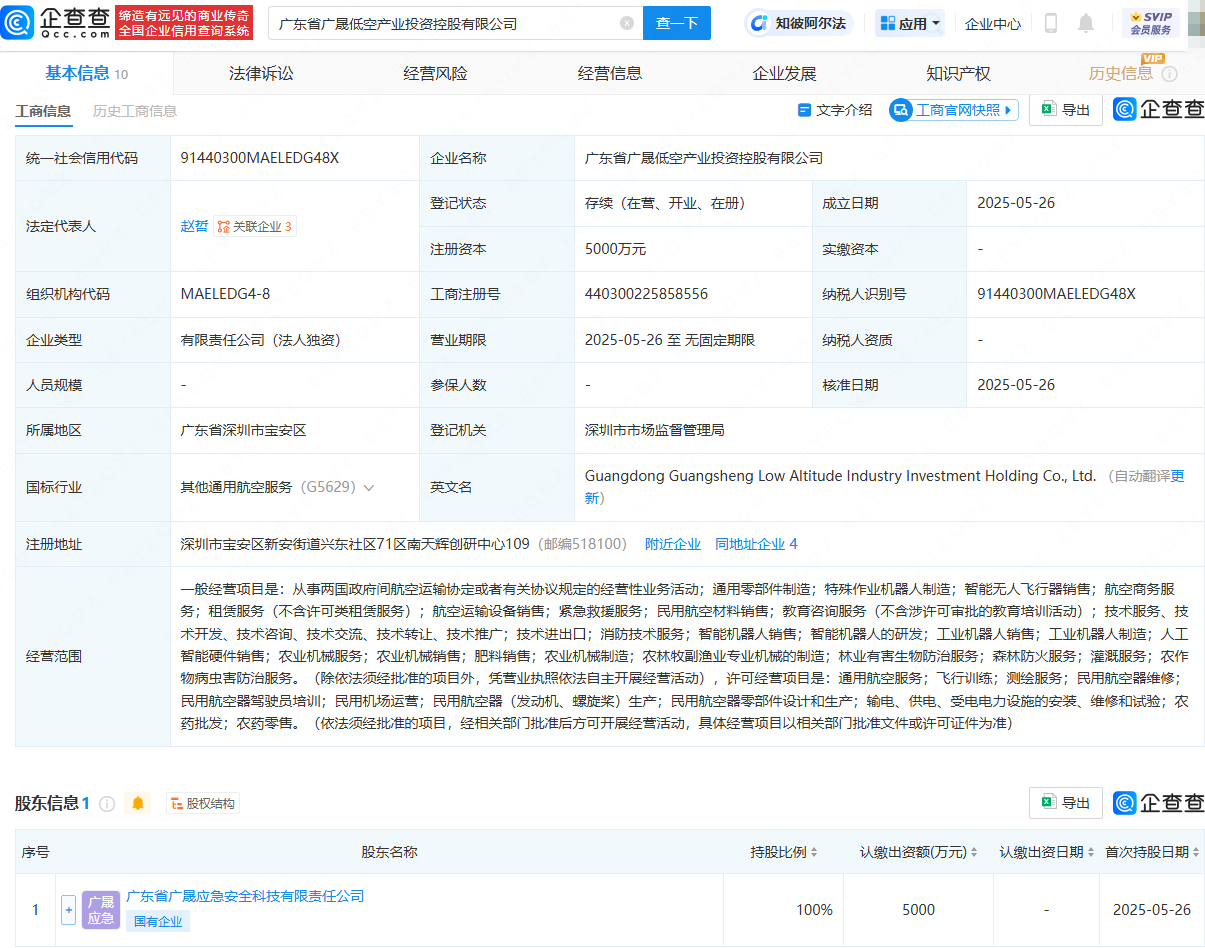The image size is (1205, 948).
Task: Open SVIP 会员服务 badge
Action: (1151, 23)
